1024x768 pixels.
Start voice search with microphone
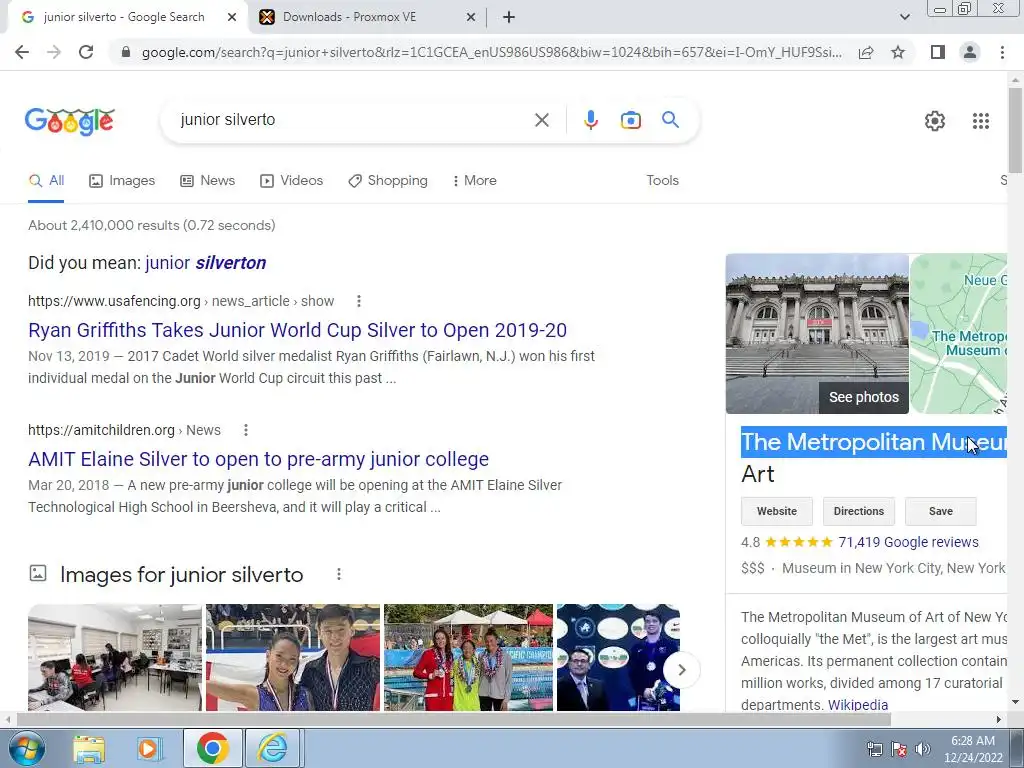[x=590, y=120]
